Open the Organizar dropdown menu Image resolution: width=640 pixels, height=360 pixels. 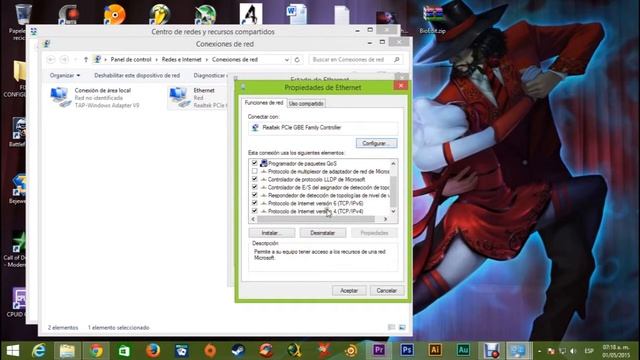click(x=65, y=76)
